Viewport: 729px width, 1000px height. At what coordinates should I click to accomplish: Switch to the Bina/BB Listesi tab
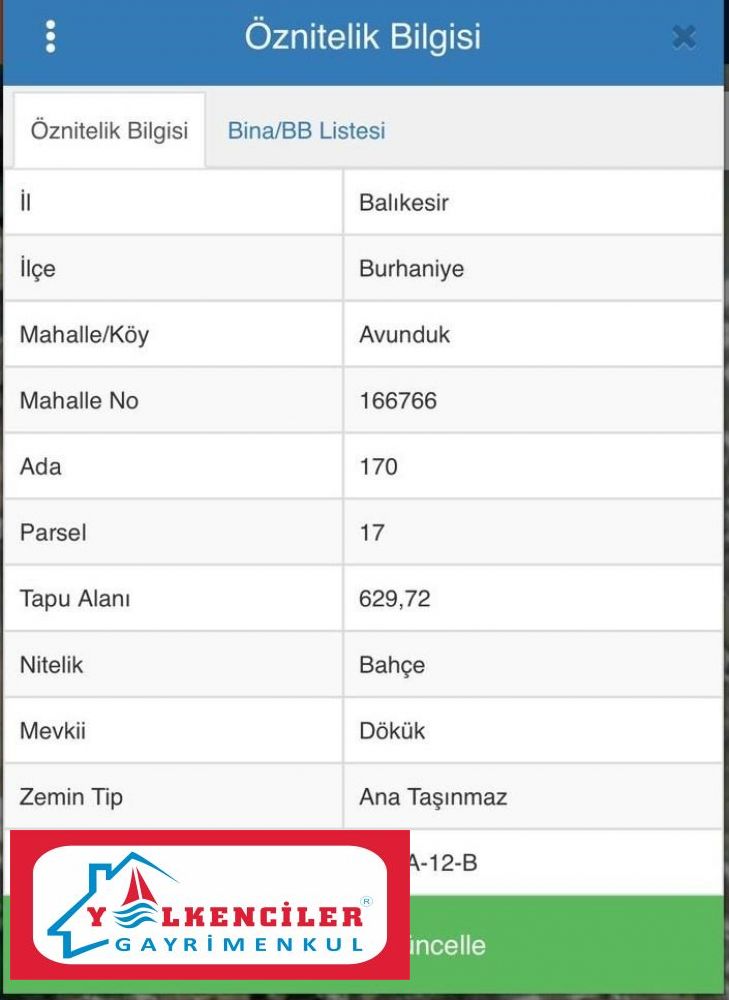[306, 131]
